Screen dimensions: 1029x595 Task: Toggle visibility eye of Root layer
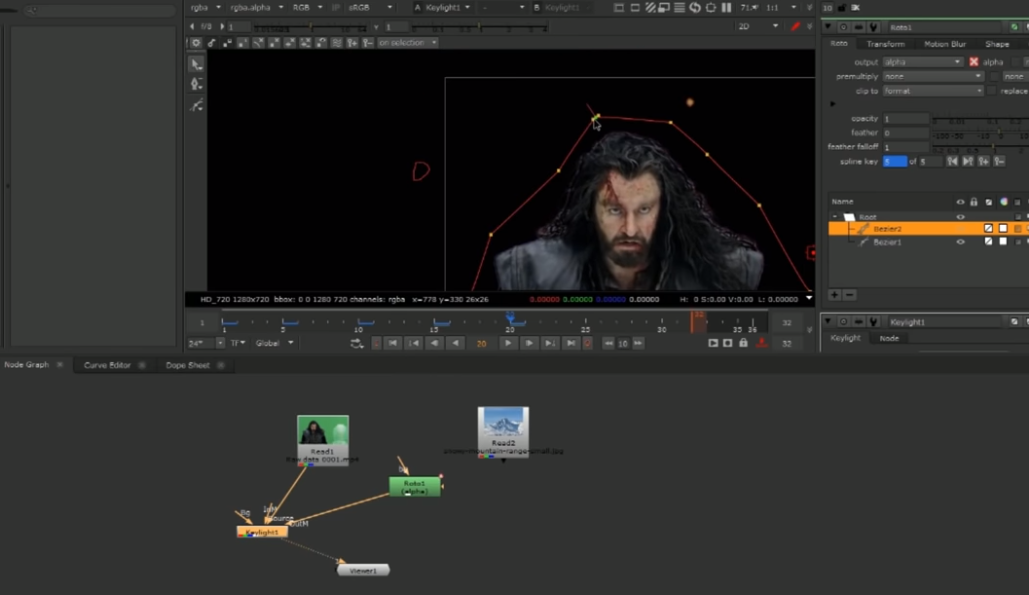(960, 216)
